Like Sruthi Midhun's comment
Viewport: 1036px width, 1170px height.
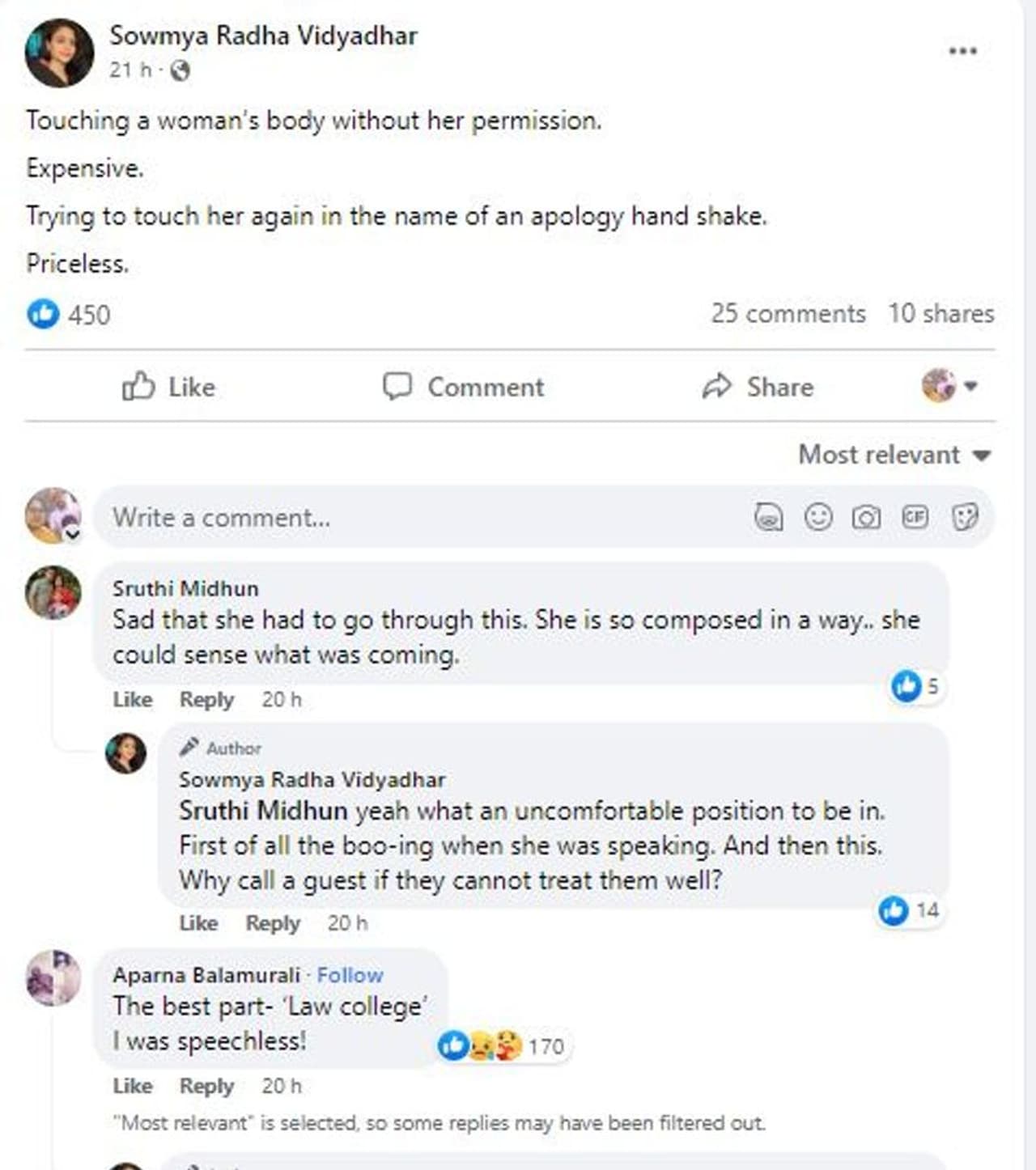(133, 699)
